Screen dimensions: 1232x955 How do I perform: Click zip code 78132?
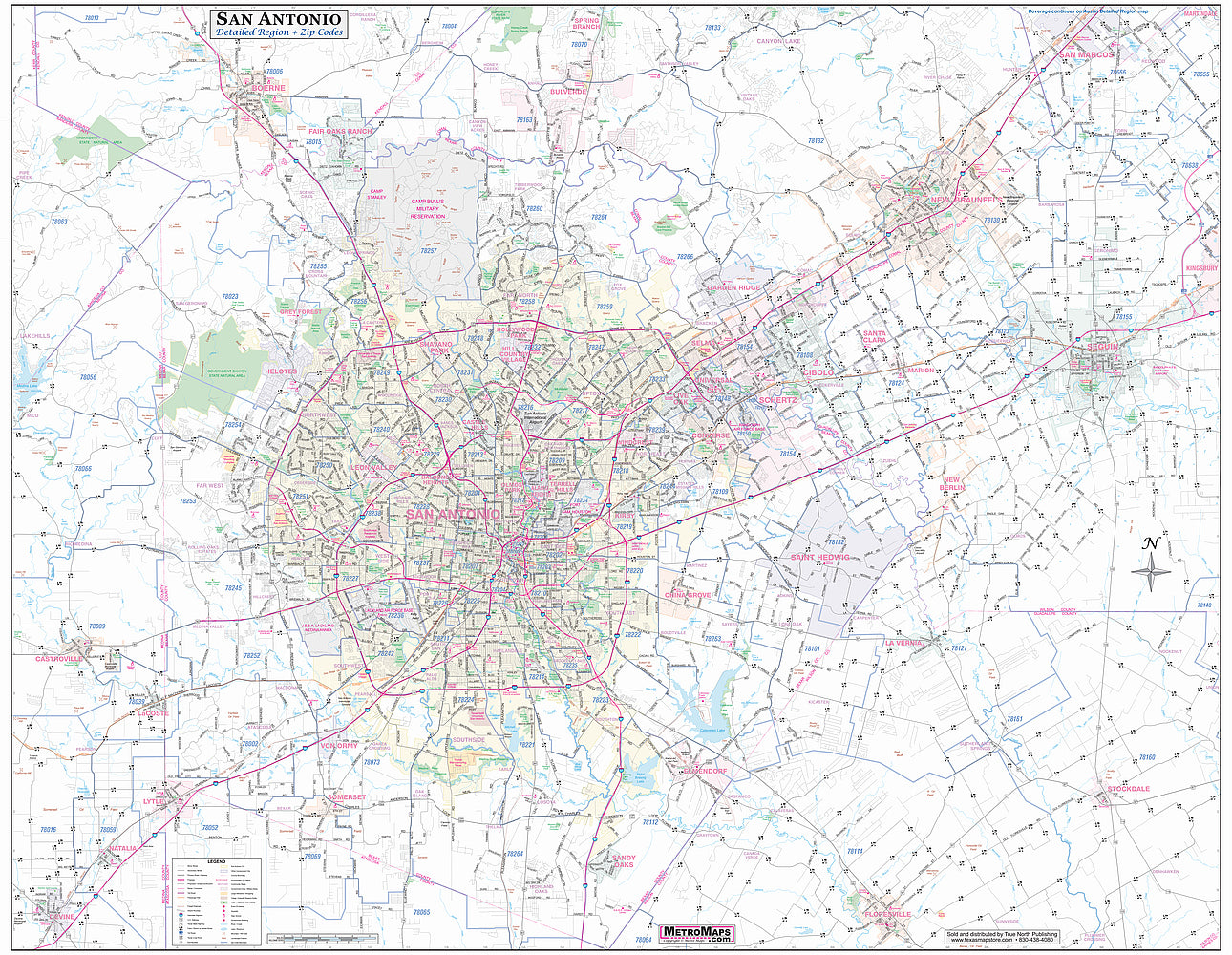tap(816, 140)
